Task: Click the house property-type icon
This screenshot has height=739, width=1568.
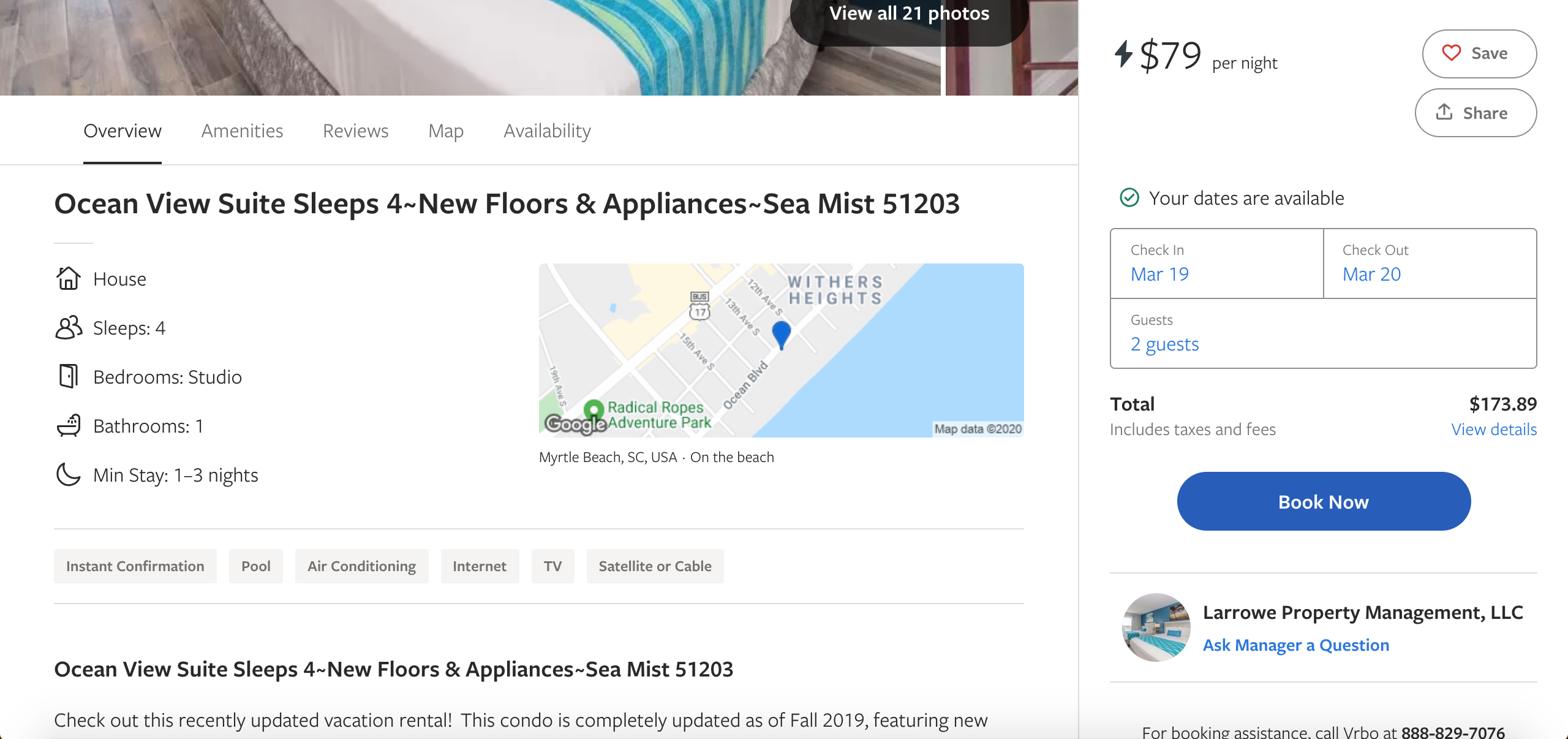Action: tap(69, 279)
